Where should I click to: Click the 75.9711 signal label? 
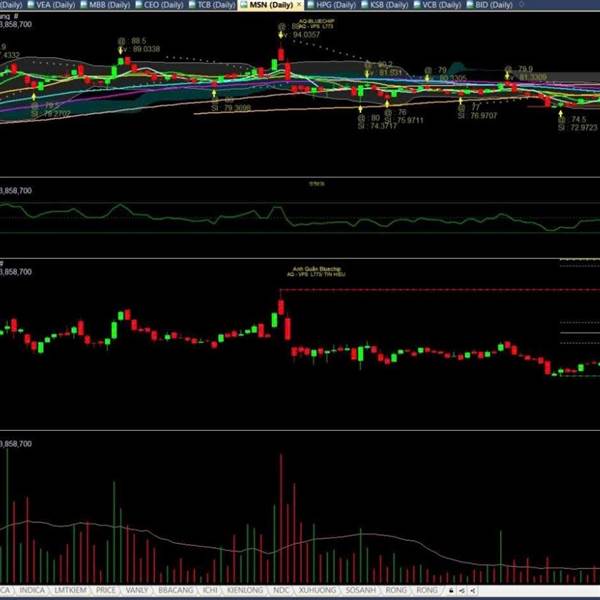410,120
